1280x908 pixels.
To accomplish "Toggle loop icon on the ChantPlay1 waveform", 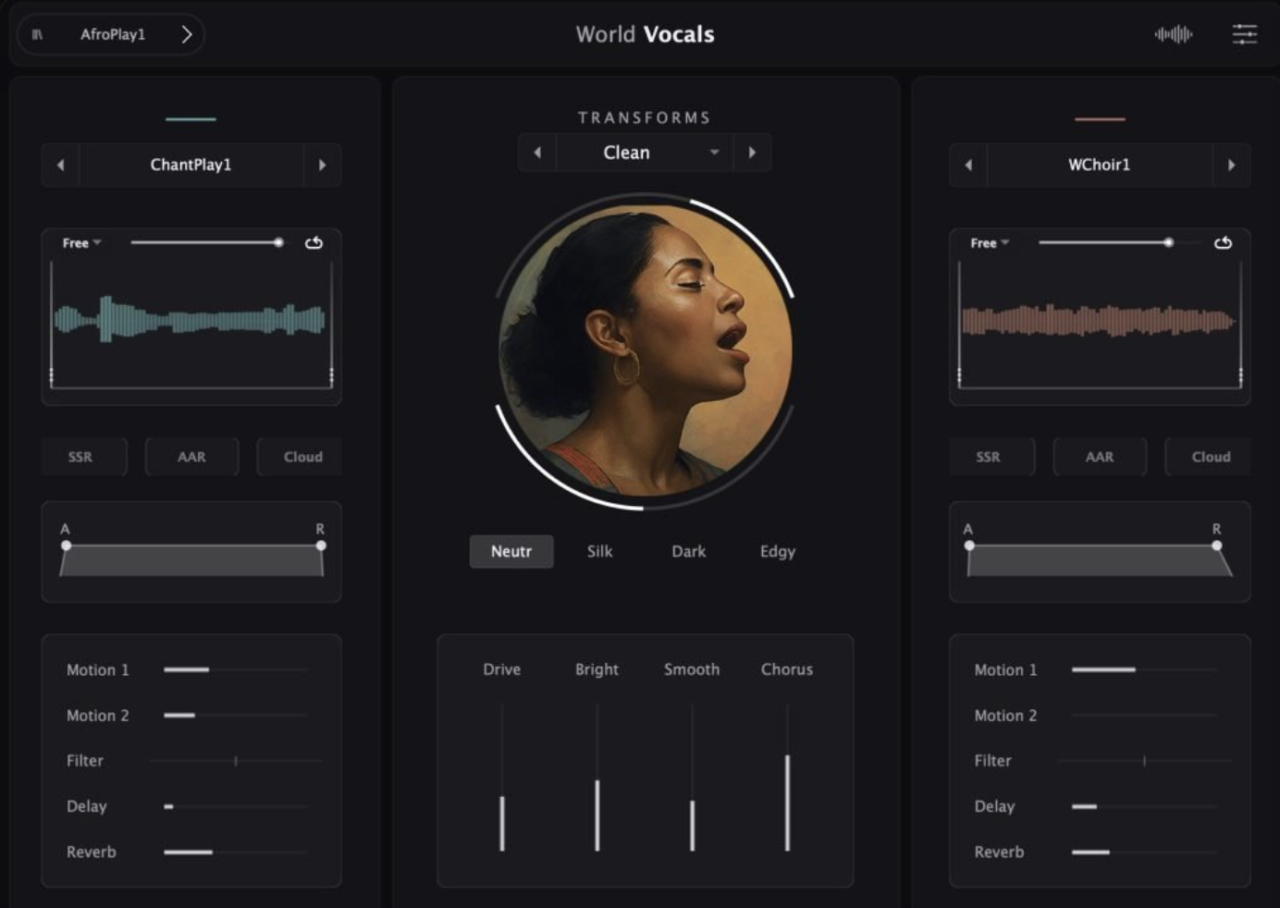I will [314, 243].
